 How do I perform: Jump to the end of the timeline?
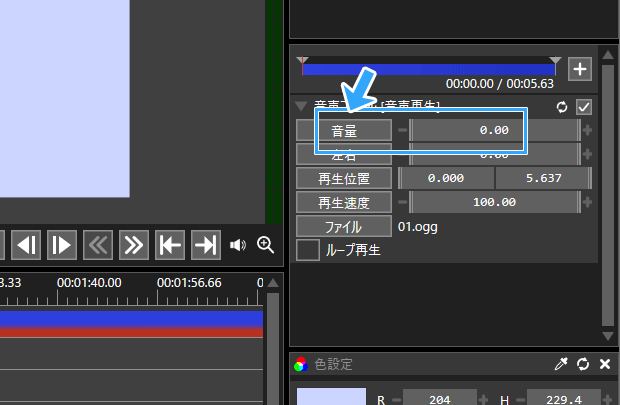click(x=206, y=245)
